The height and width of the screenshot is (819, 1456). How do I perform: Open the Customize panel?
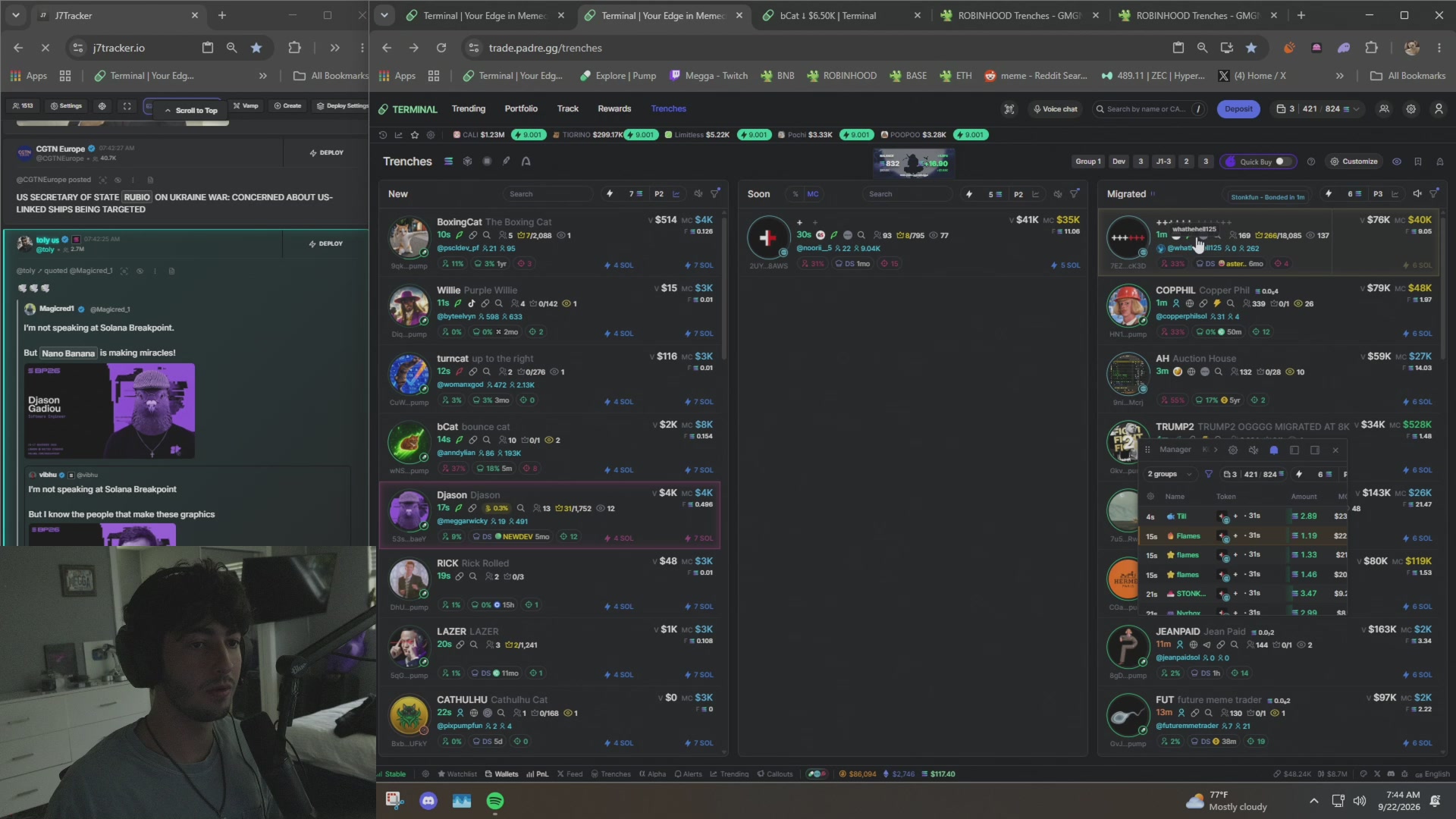tap(1354, 162)
